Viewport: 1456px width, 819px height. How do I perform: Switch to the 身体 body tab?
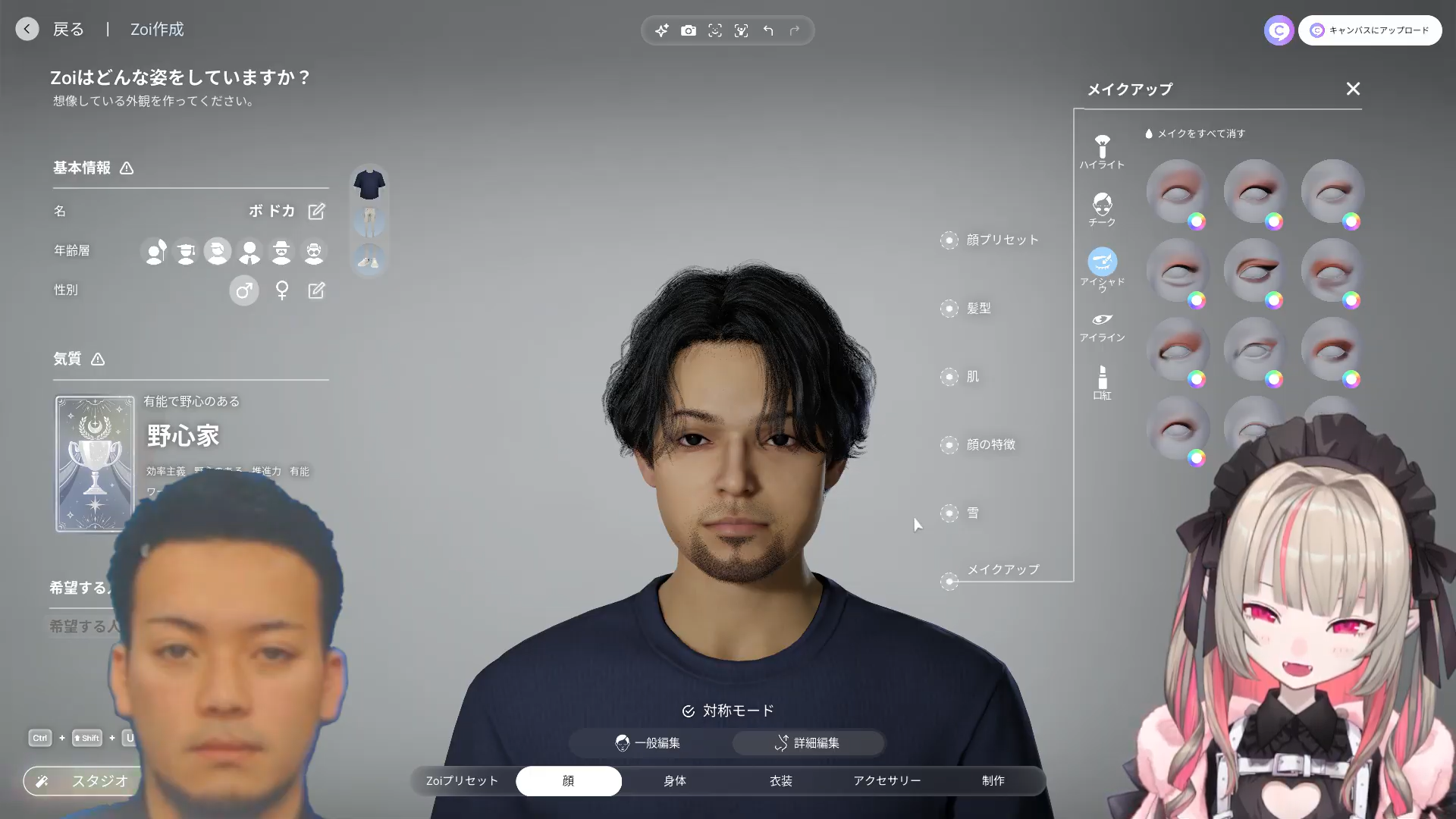(675, 781)
